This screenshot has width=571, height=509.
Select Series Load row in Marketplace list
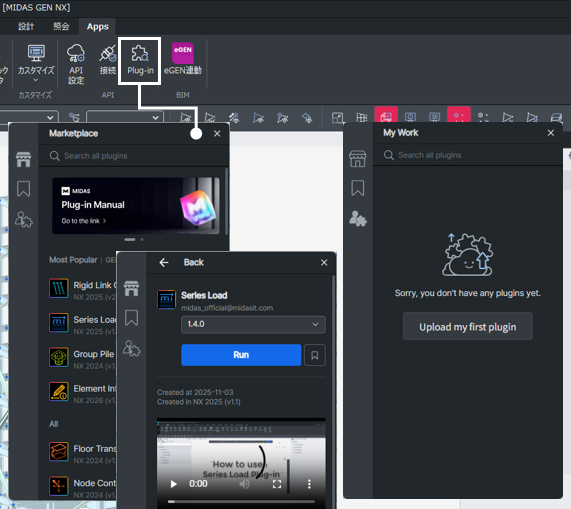82,323
